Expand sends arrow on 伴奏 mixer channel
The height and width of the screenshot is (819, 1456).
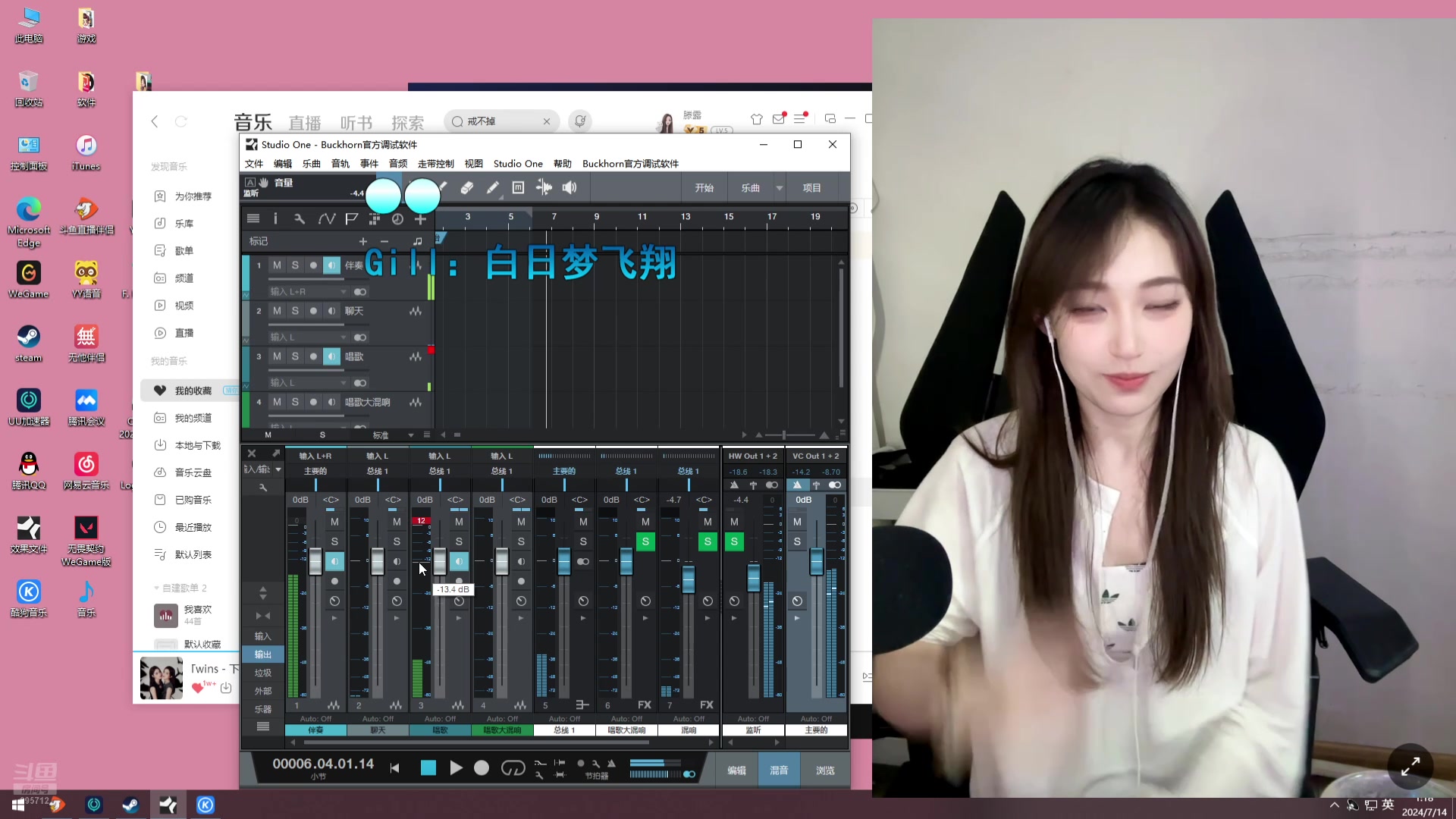tap(334, 618)
